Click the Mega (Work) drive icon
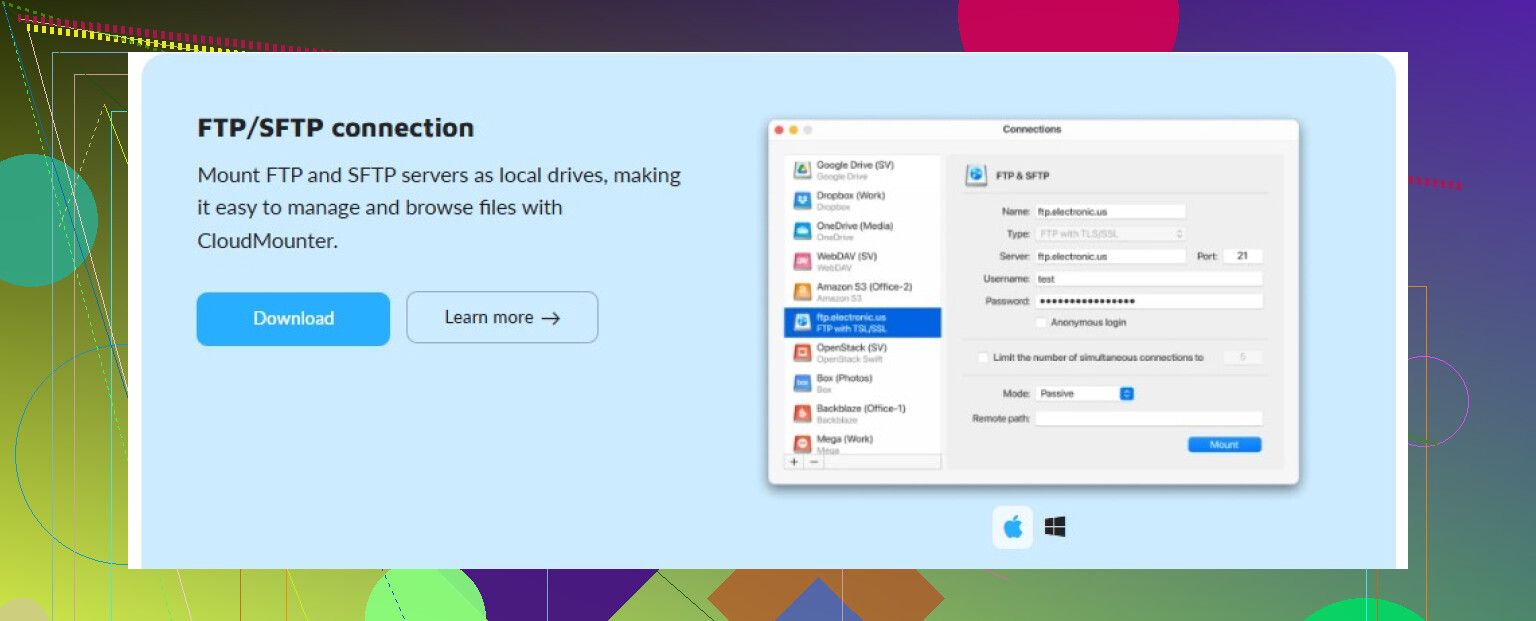Image resolution: width=1536 pixels, height=621 pixels. tap(801, 443)
